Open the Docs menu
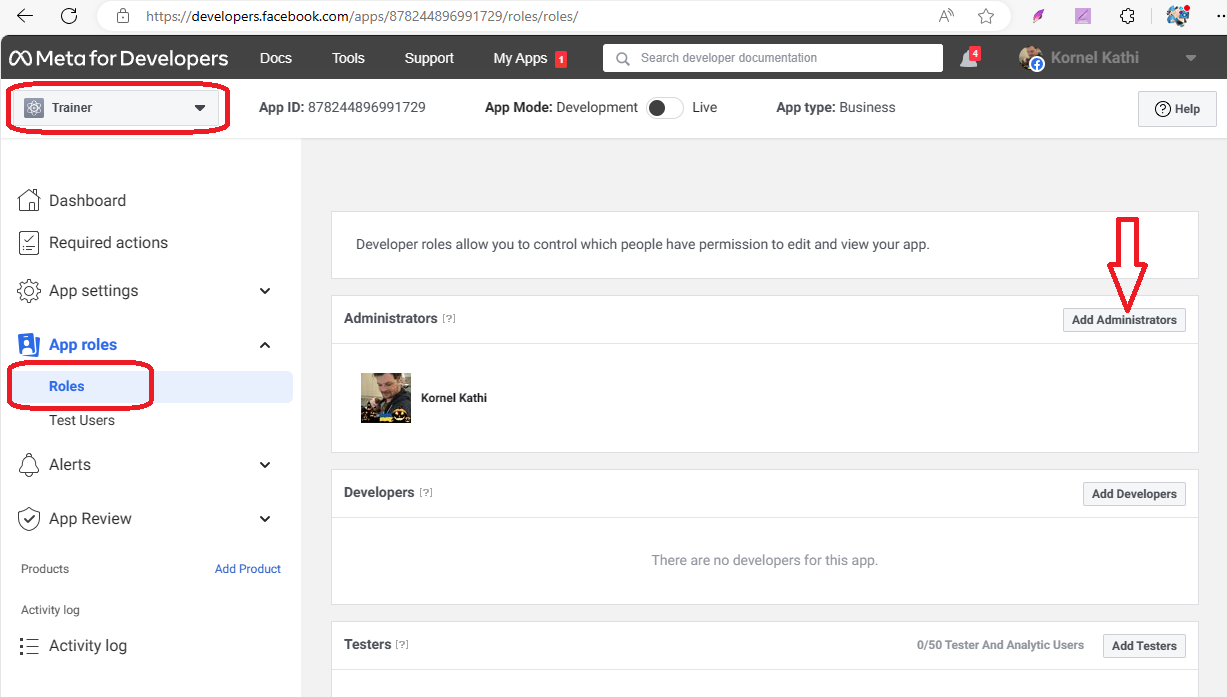Image resolution: width=1227 pixels, height=697 pixels. (275, 58)
